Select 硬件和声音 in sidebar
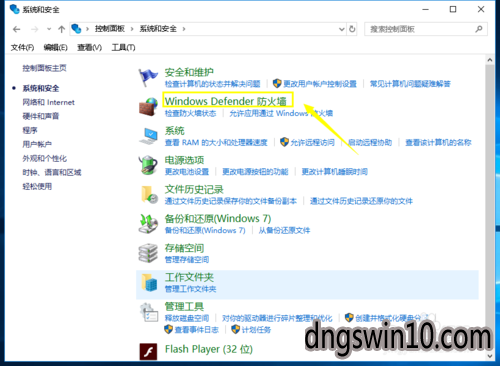 point(41,116)
